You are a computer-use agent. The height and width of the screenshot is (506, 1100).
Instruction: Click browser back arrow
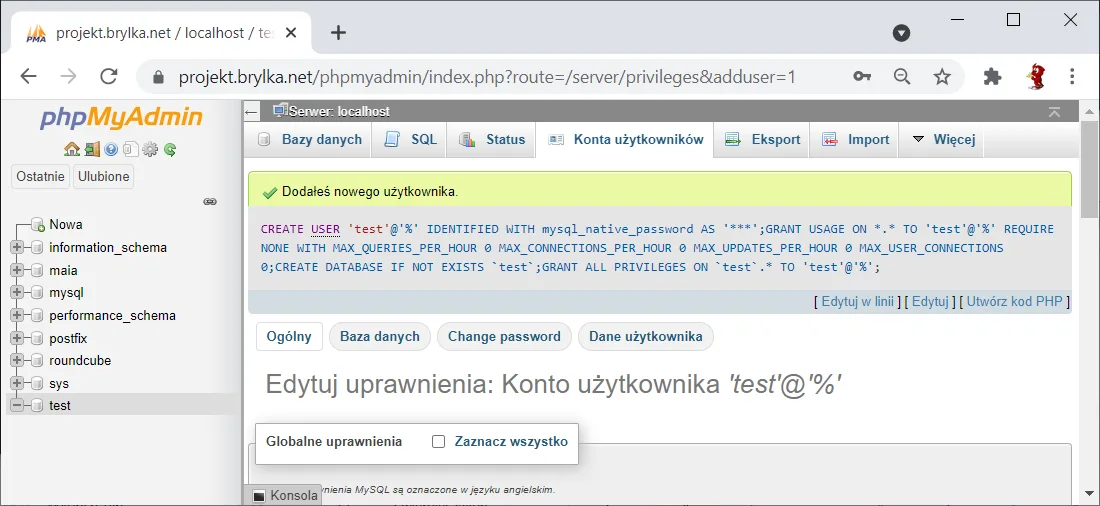(x=28, y=76)
